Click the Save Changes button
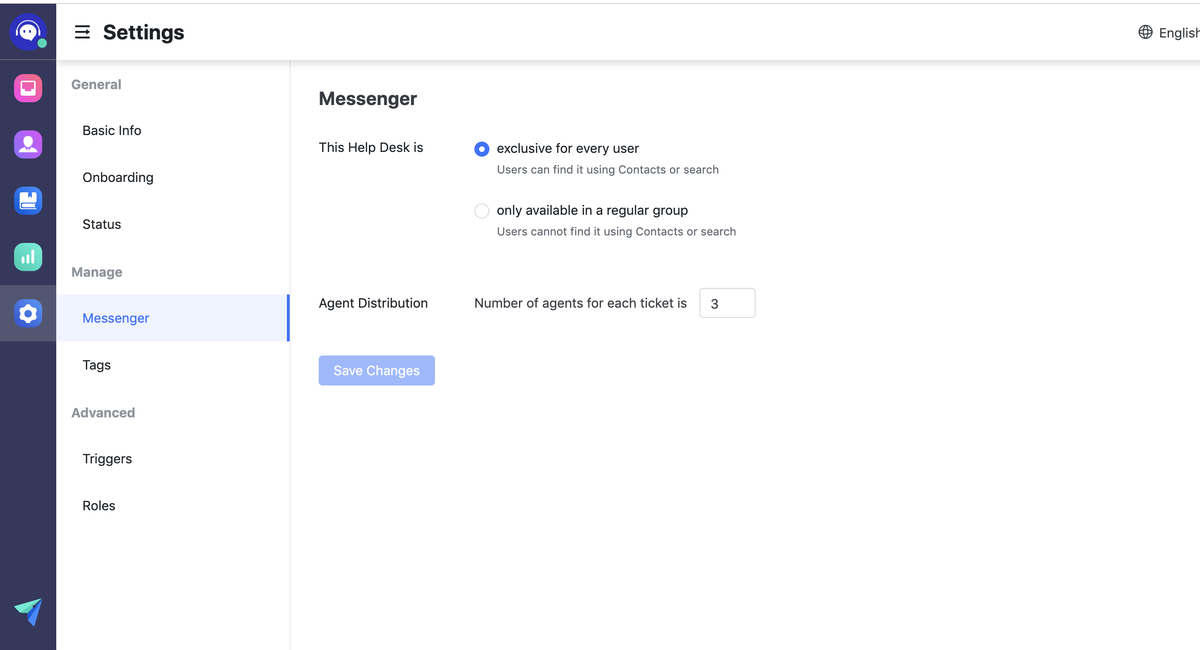 (x=376, y=370)
